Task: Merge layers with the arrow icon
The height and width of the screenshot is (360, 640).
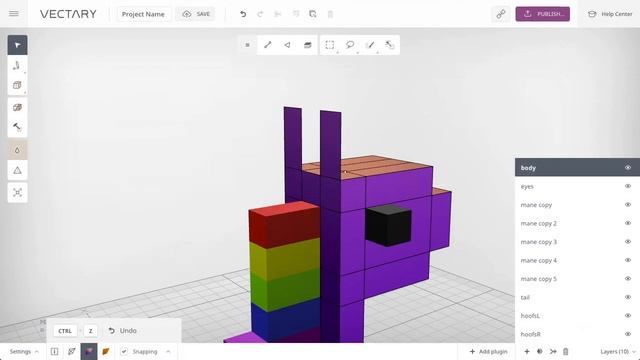Action: [553, 351]
